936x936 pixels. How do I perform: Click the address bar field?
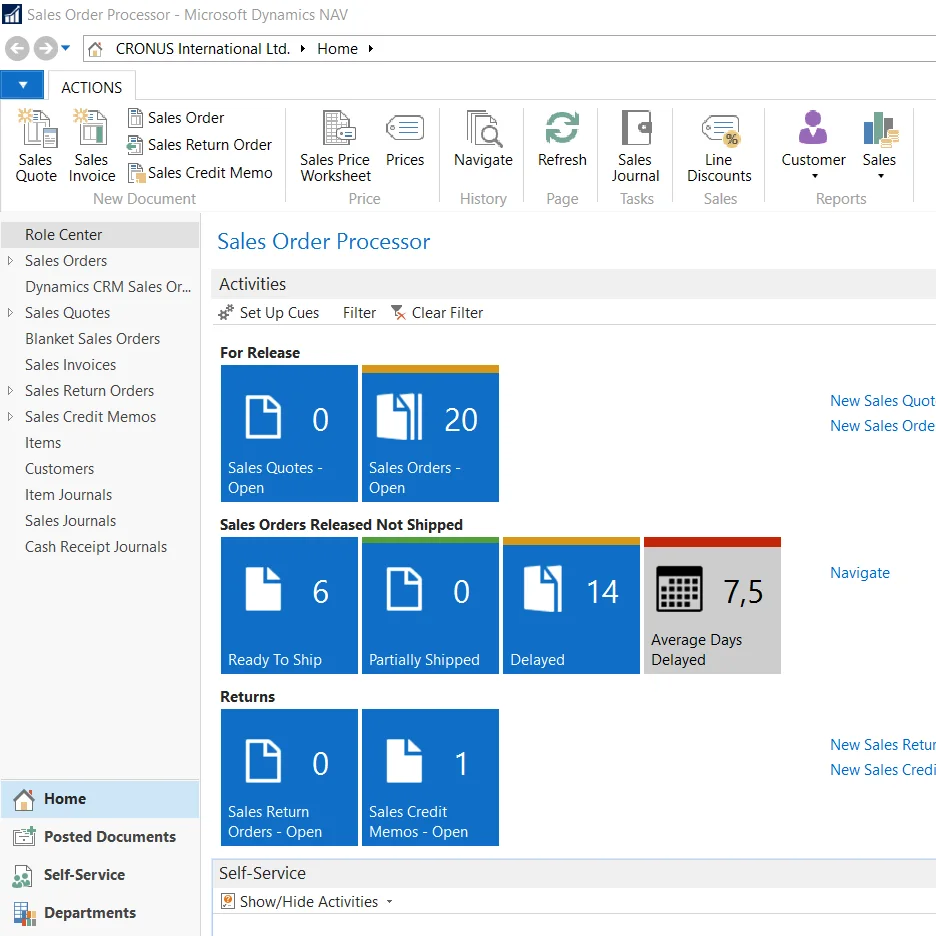pyautogui.click(x=509, y=48)
